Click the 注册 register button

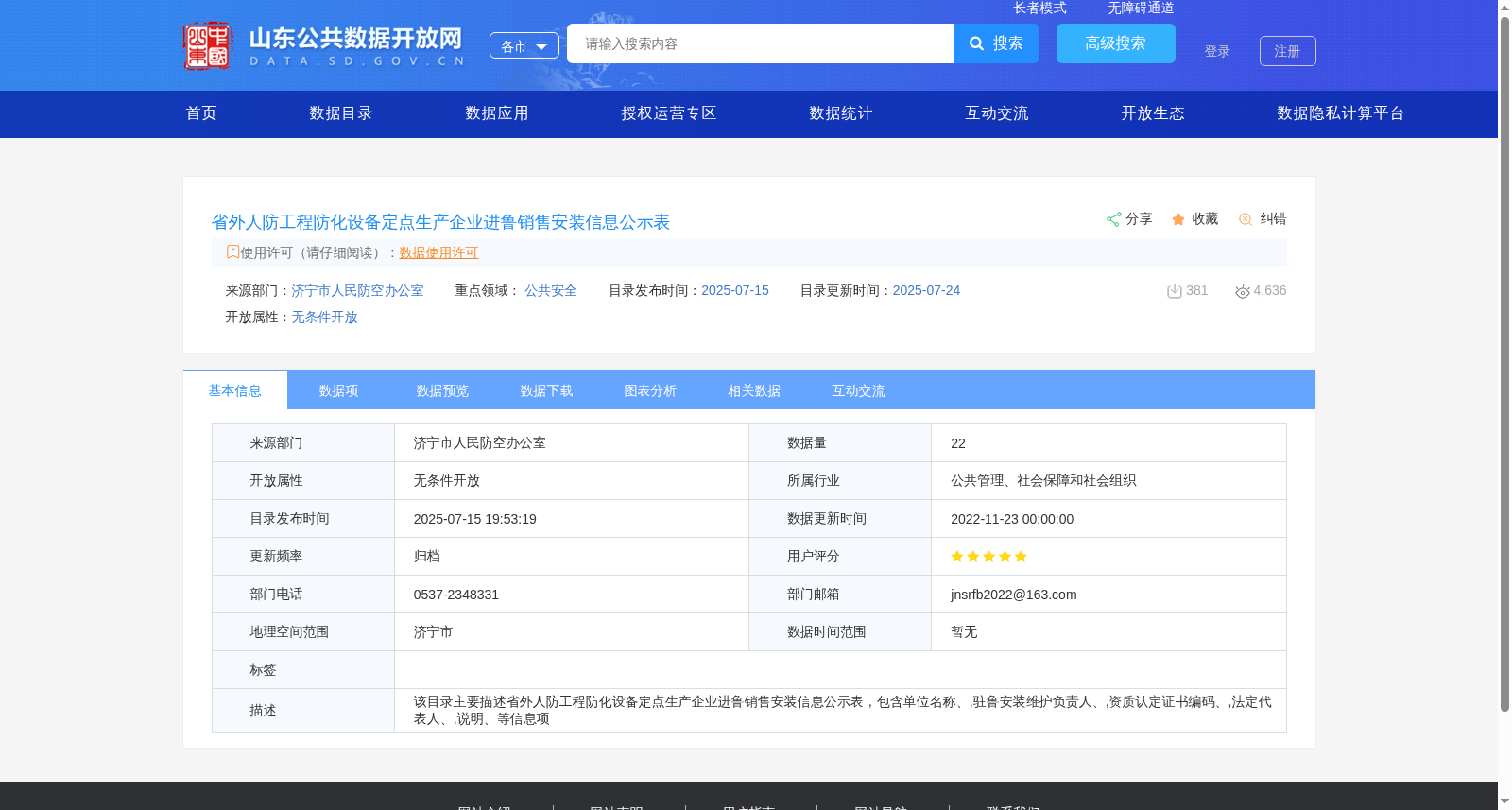point(1288,51)
